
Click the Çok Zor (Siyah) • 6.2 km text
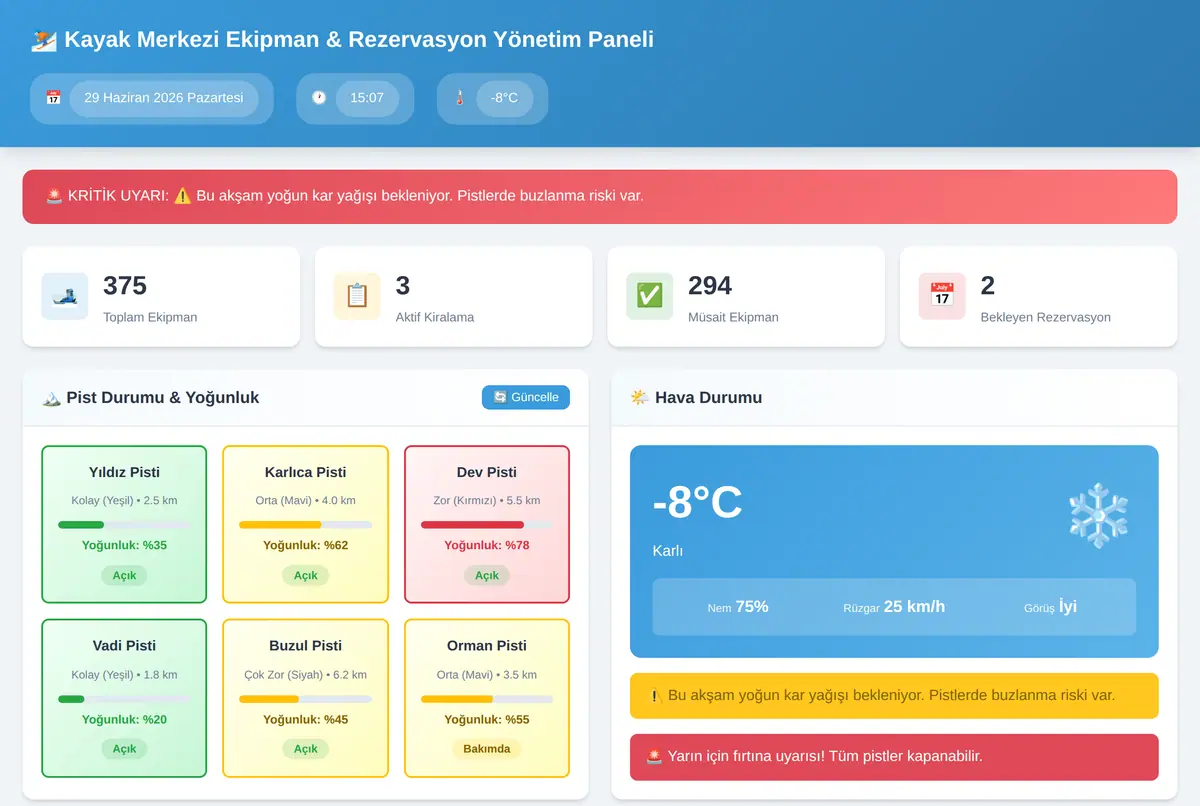305,675
